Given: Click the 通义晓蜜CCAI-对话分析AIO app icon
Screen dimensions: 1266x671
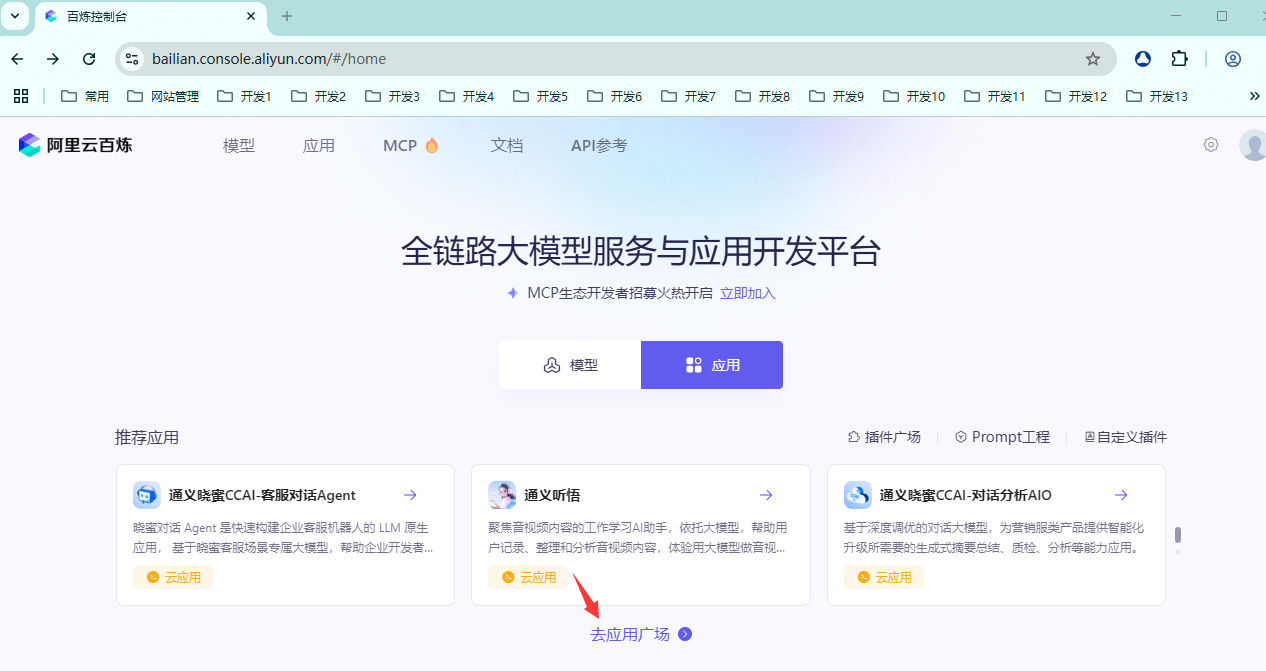Looking at the screenshot, I should (x=858, y=495).
